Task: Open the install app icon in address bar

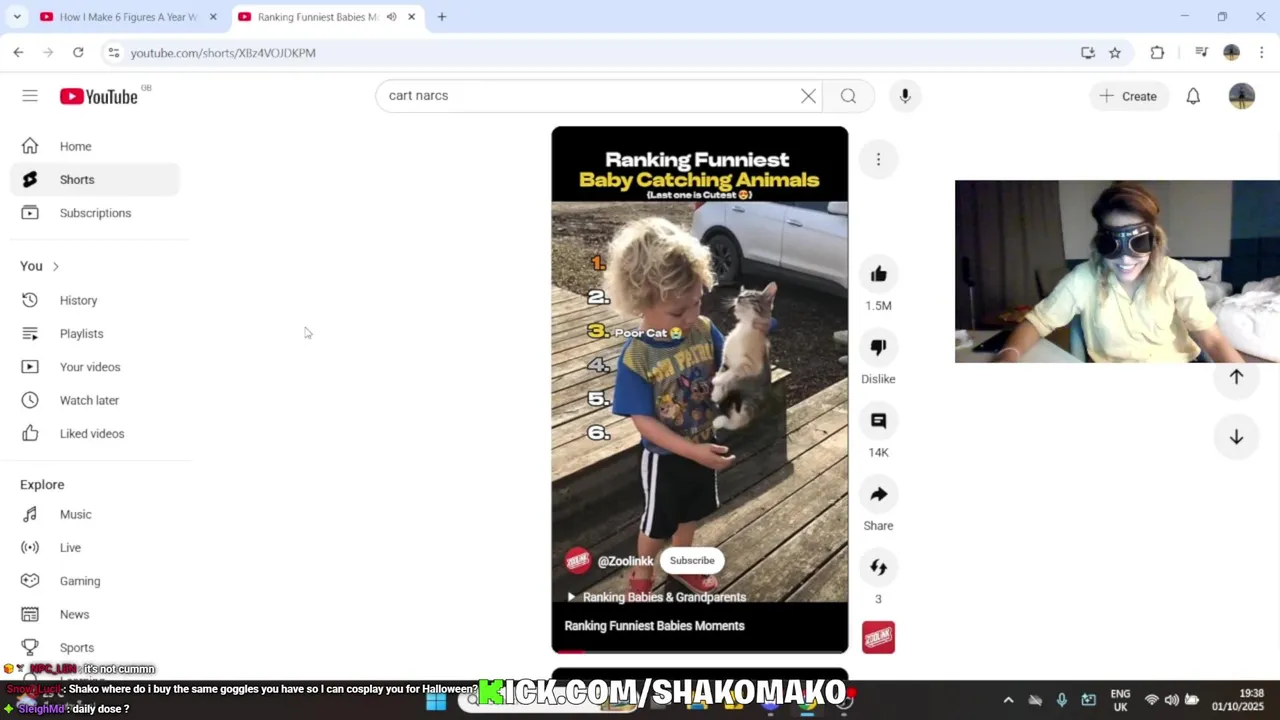Action: coord(1088,52)
